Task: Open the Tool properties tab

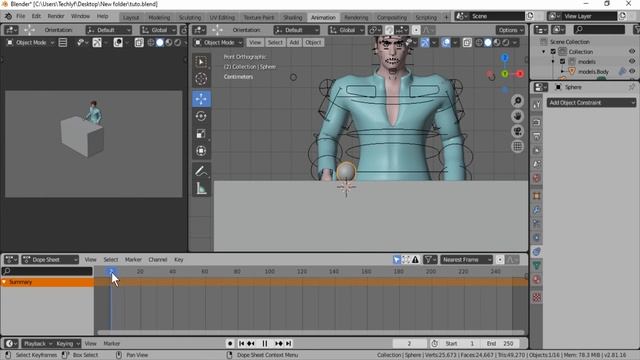Action: coord(537,105)
